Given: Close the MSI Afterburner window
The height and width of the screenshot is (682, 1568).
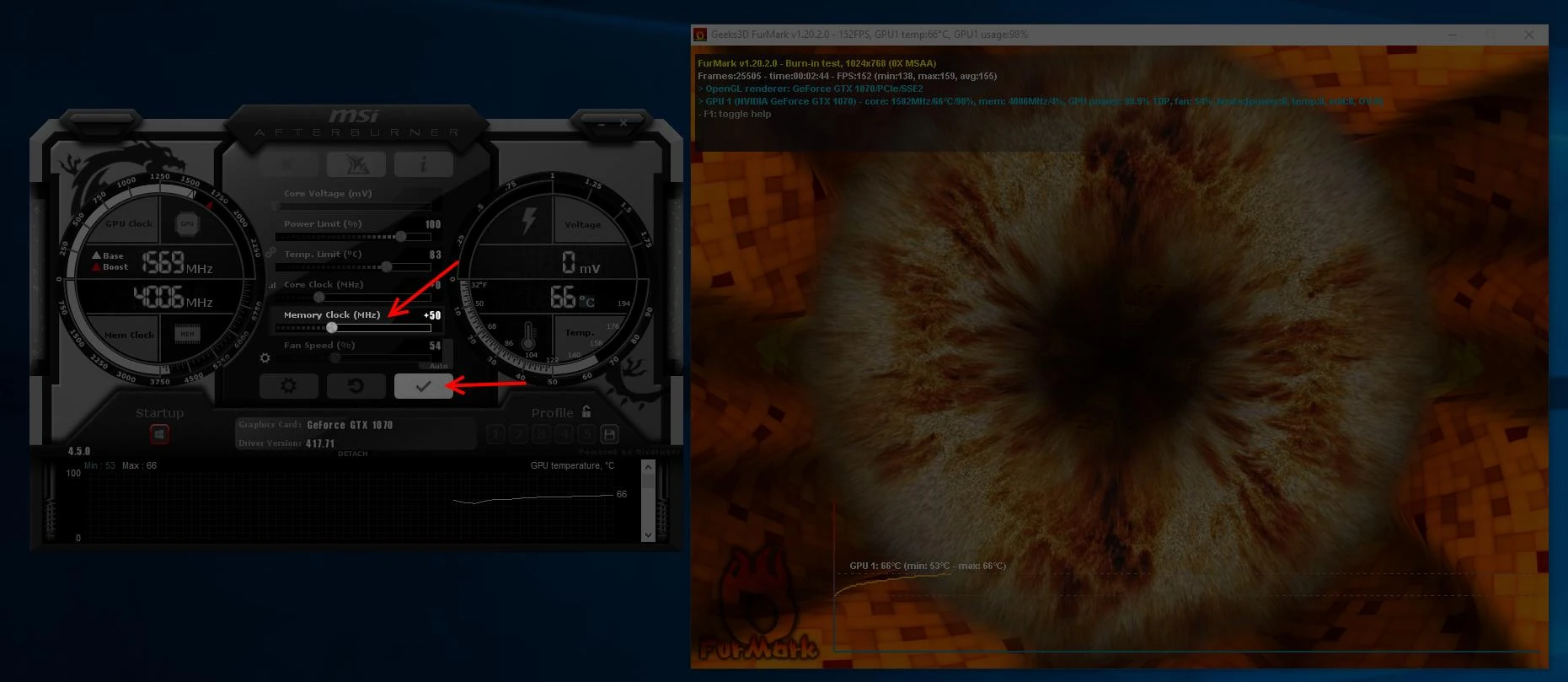Looking at the screenshot, I should (x=623, y=123).
